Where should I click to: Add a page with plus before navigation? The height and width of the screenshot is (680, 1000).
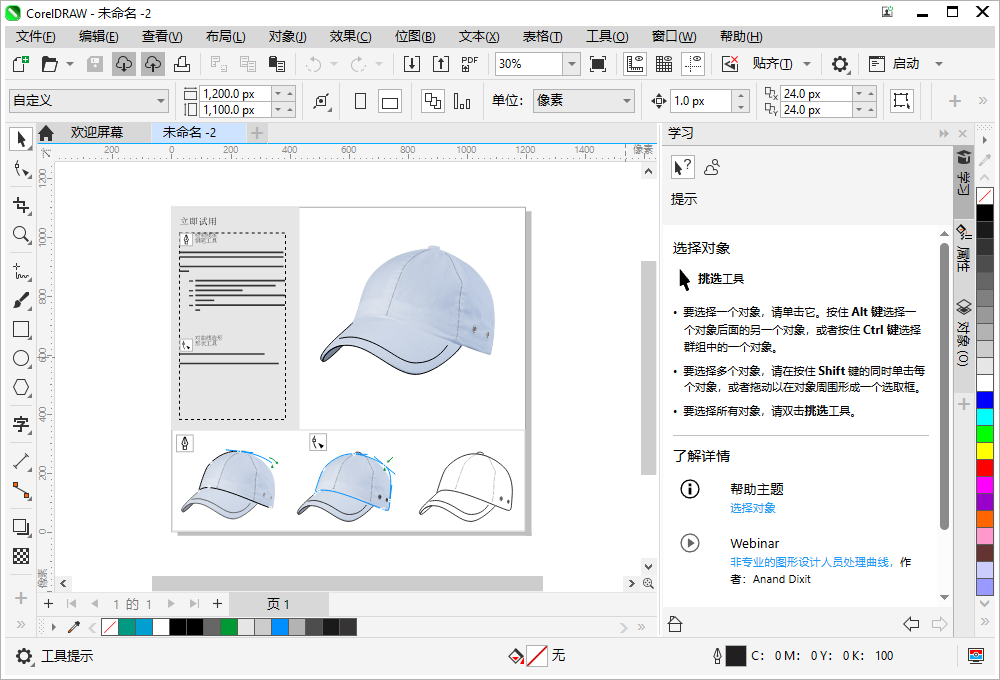pos(48,603)
